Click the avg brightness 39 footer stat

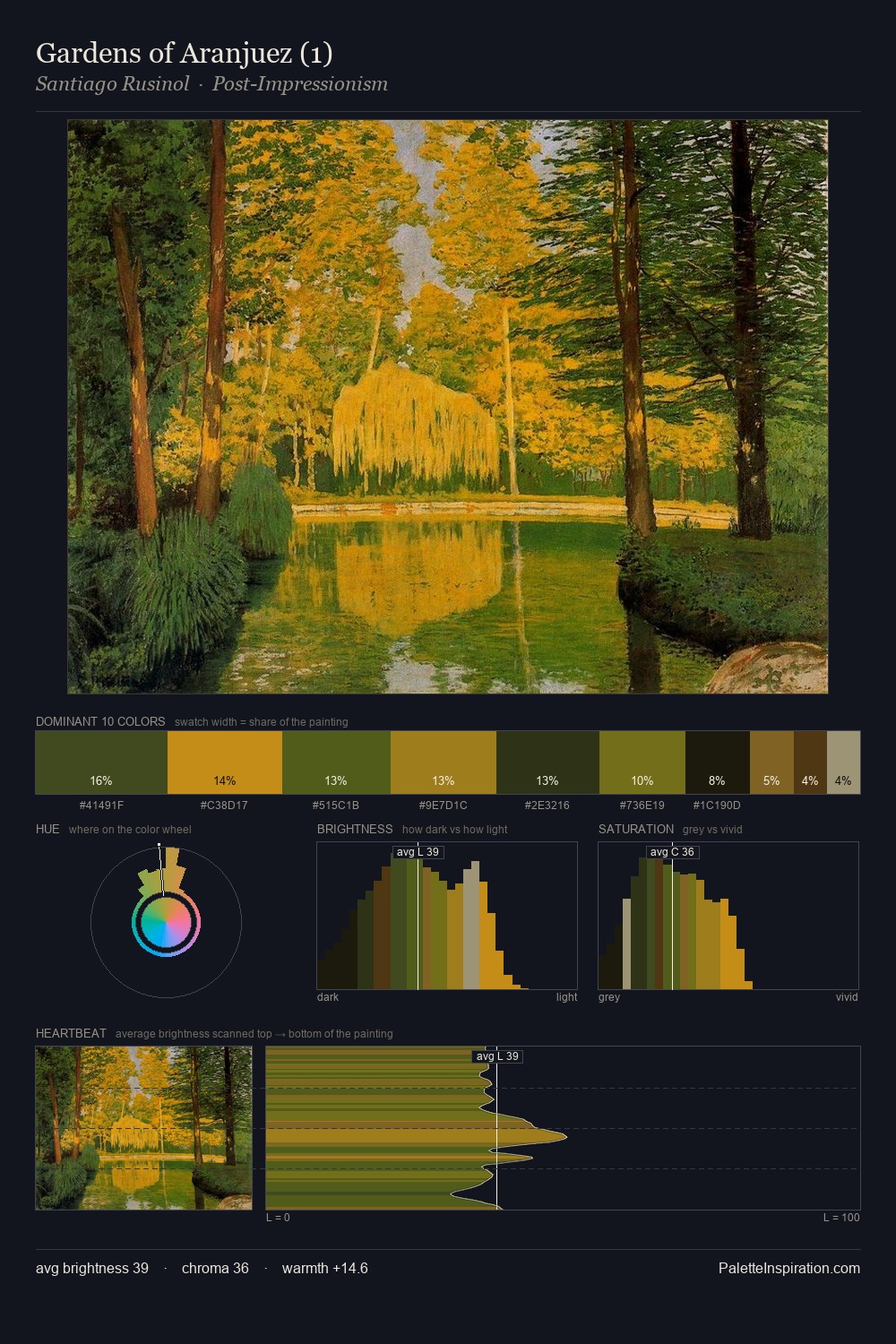[x=92, y=1269]
